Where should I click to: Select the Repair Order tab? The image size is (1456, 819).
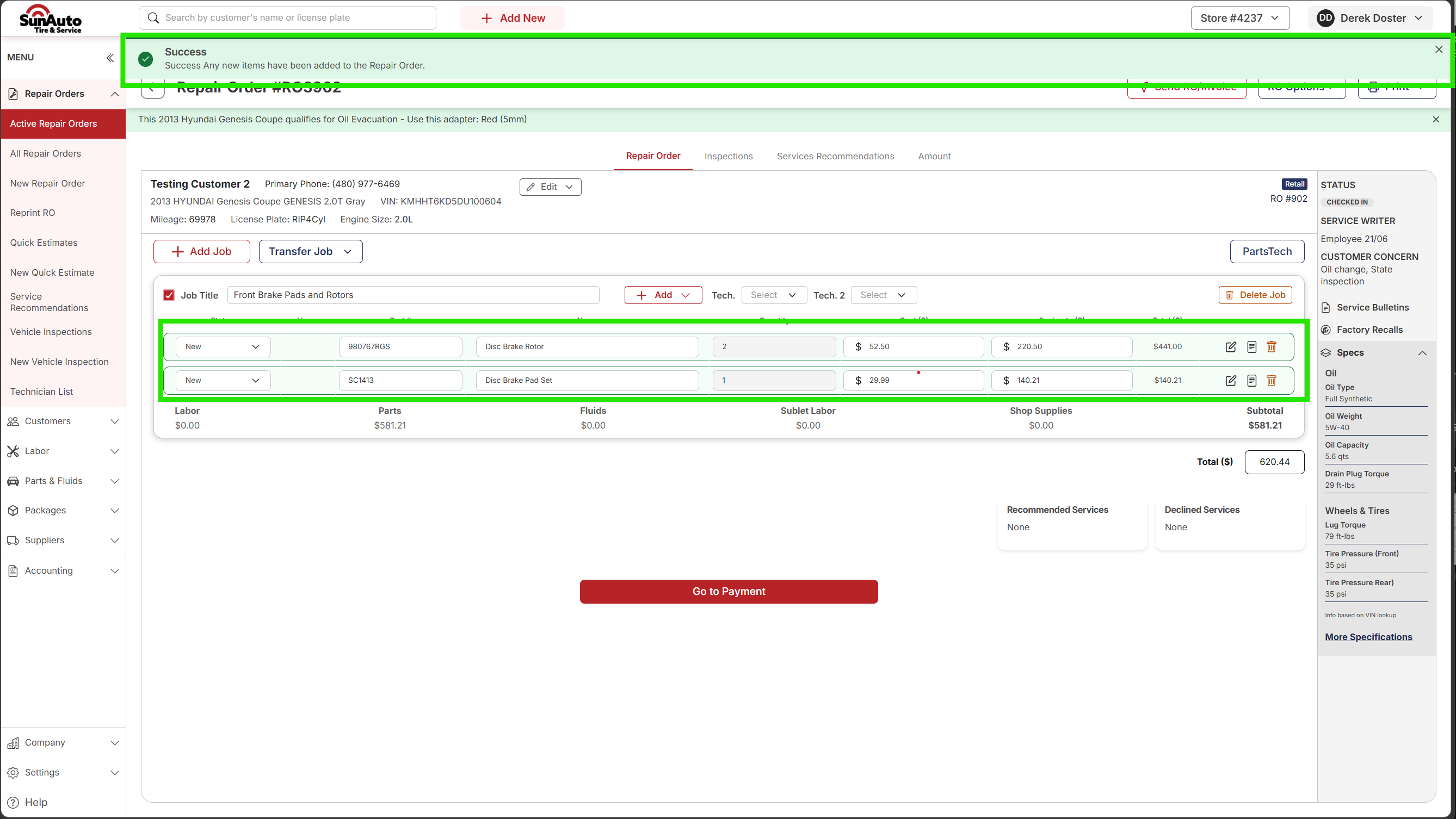coord(653,156)
